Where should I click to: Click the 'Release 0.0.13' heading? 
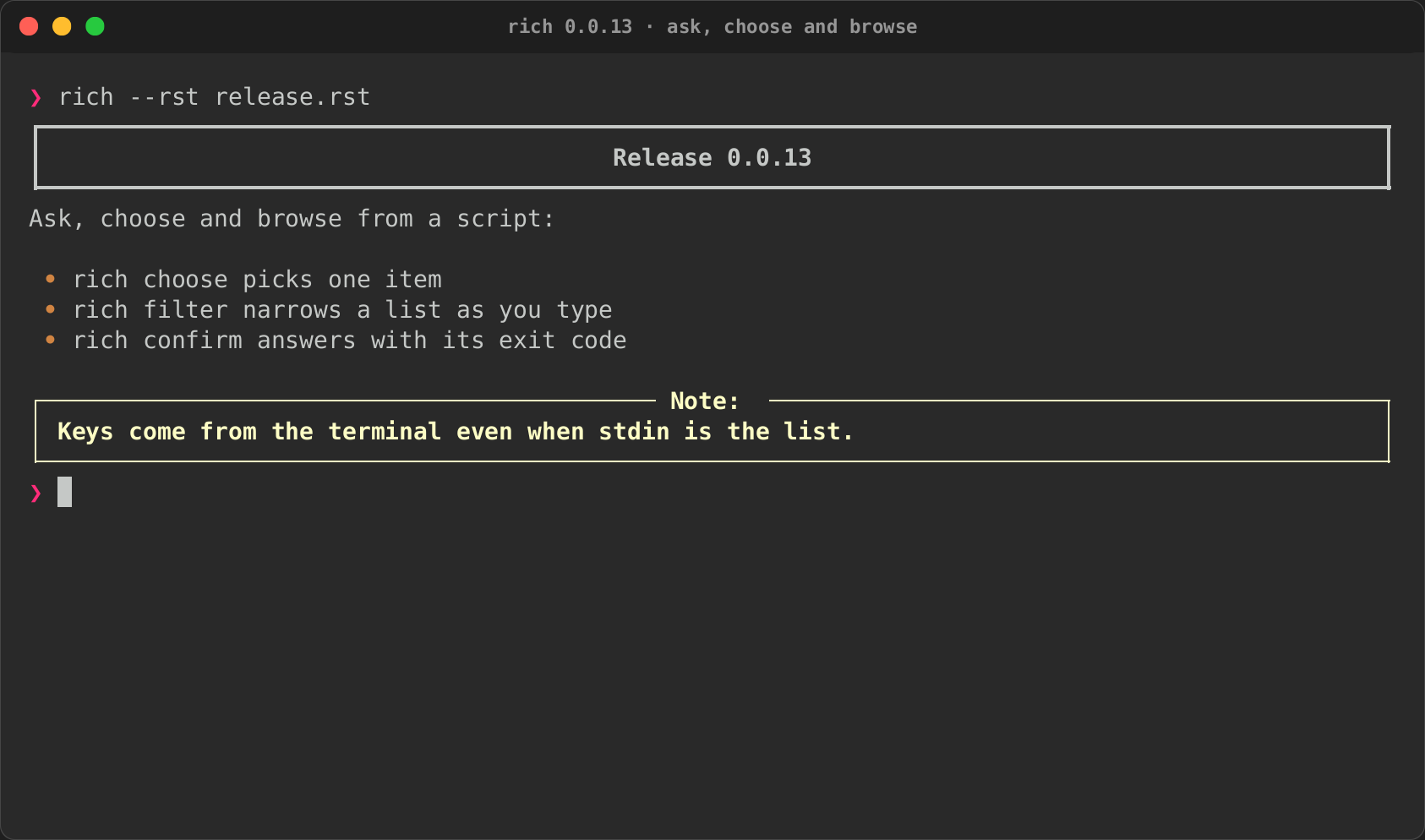712,158
